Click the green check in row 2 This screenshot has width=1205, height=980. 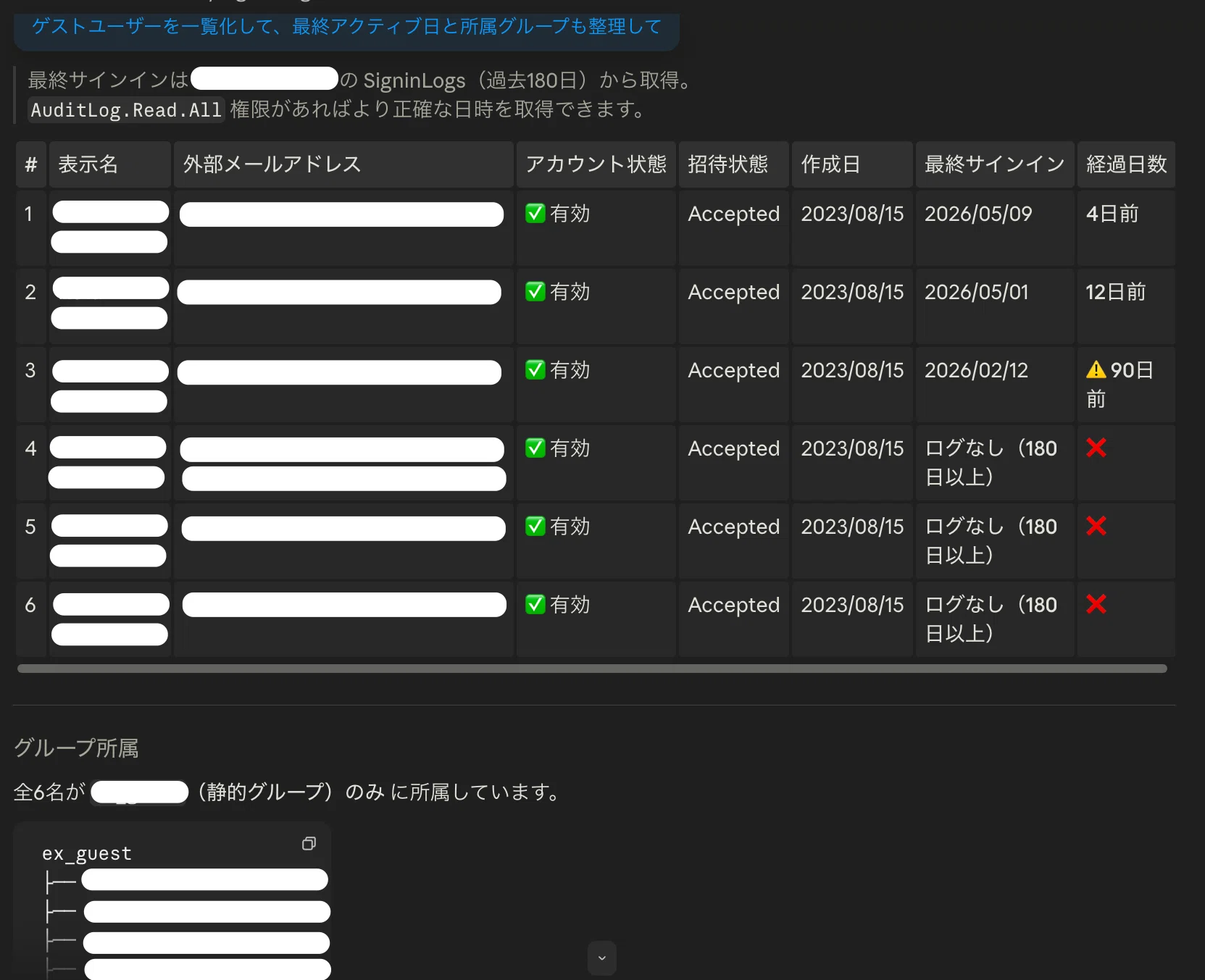point(535,292)
